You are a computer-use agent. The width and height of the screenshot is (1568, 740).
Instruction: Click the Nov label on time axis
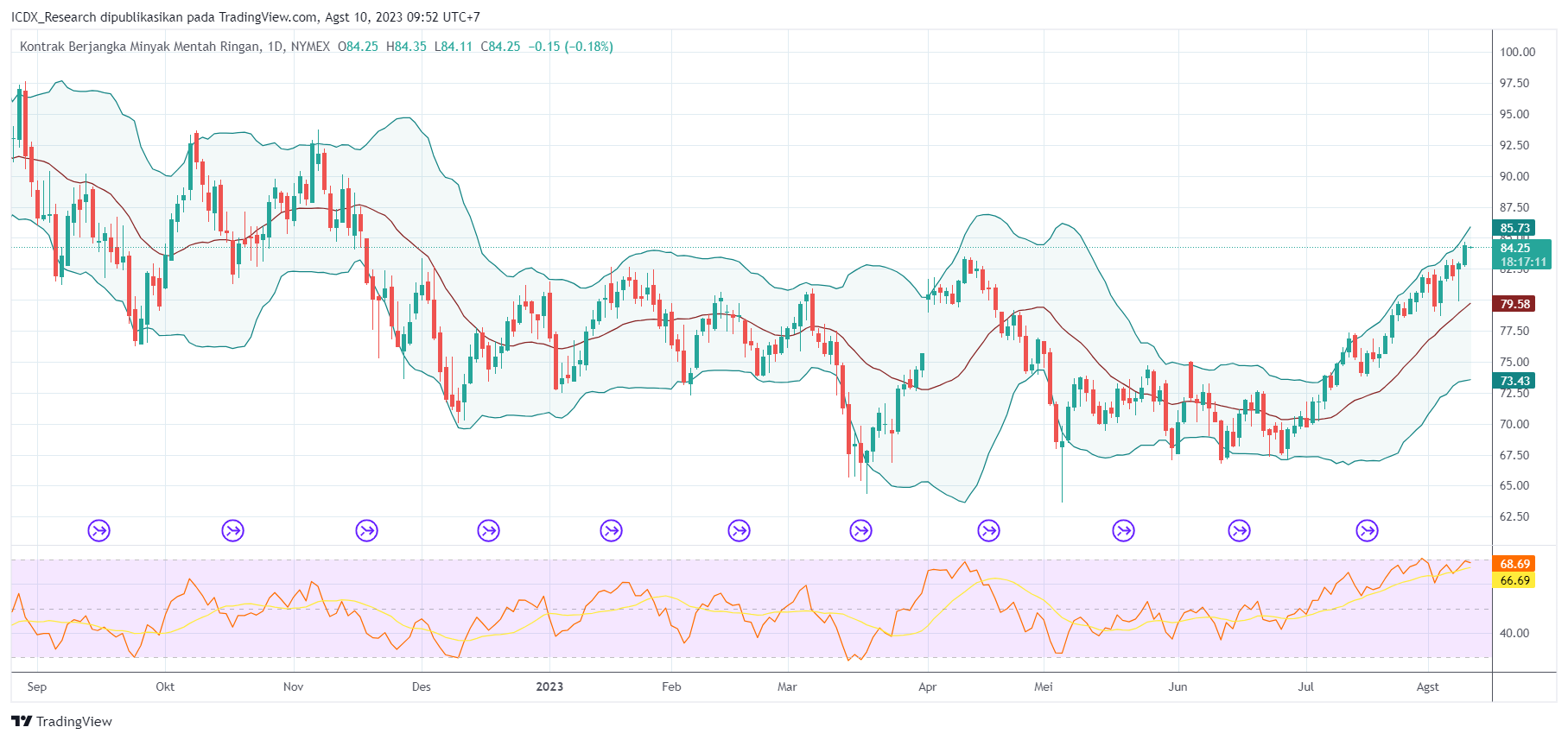pyautogui.click(x=294, y=687)
